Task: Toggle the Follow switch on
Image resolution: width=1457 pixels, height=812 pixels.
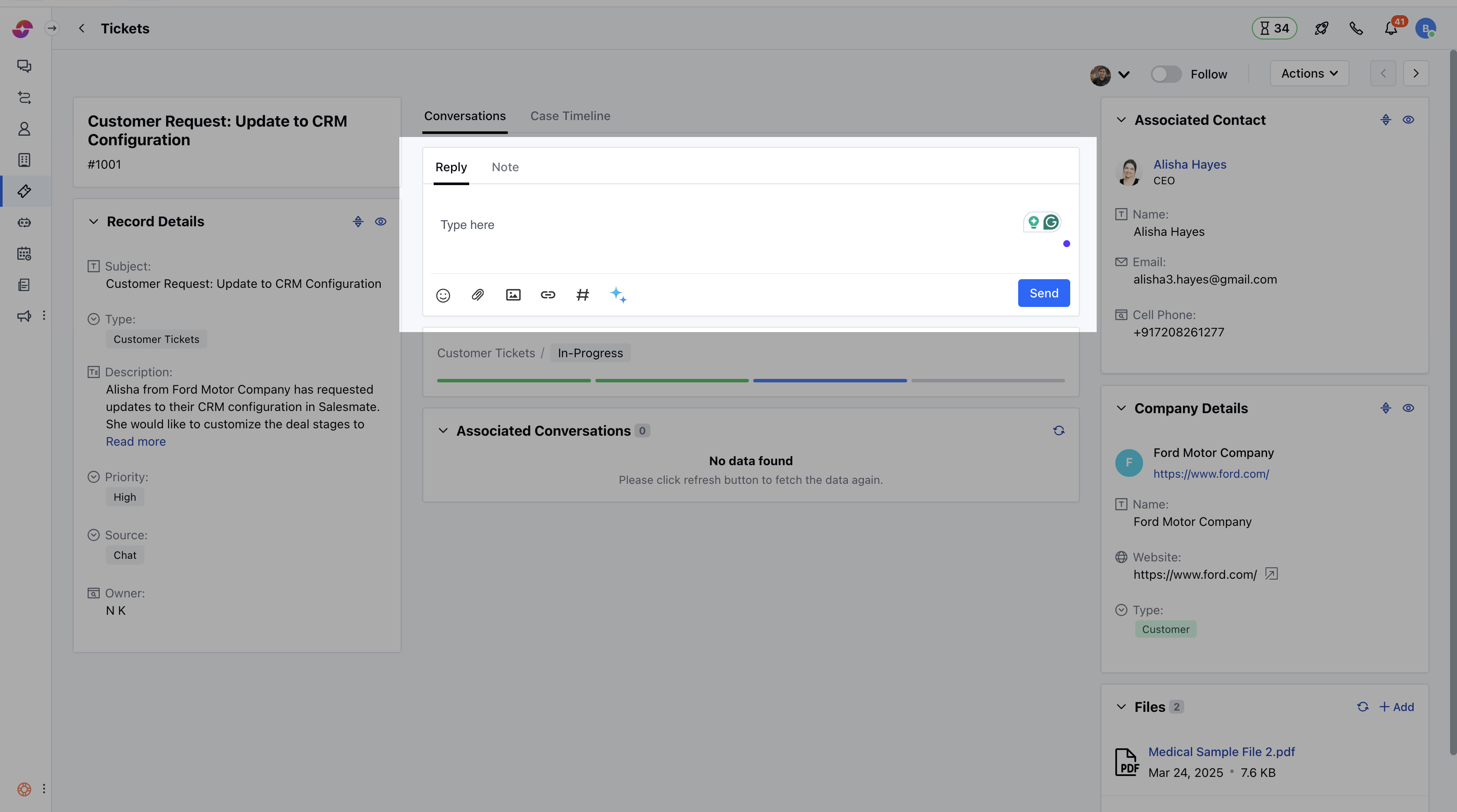Action: point(1166,74)
